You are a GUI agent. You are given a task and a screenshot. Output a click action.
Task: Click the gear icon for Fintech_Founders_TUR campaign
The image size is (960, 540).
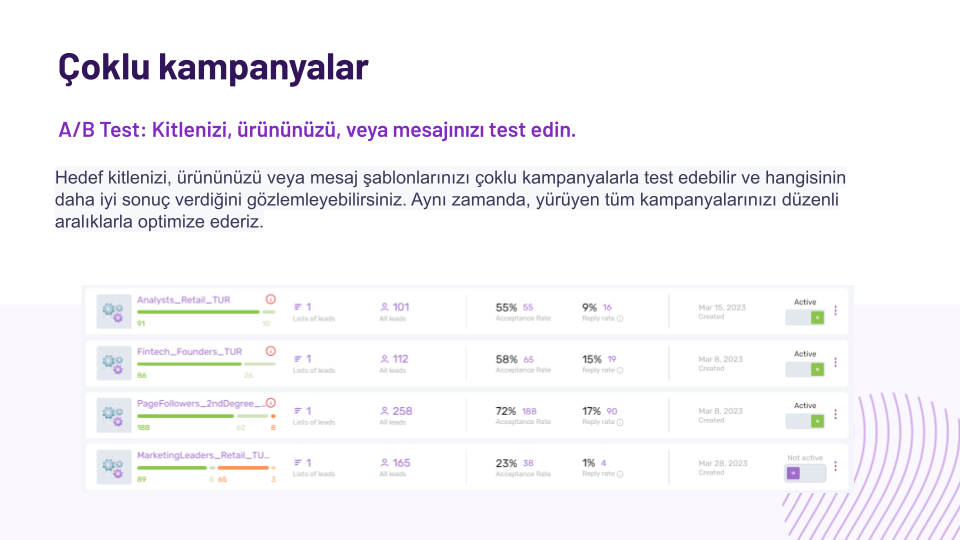pos(113,363)
